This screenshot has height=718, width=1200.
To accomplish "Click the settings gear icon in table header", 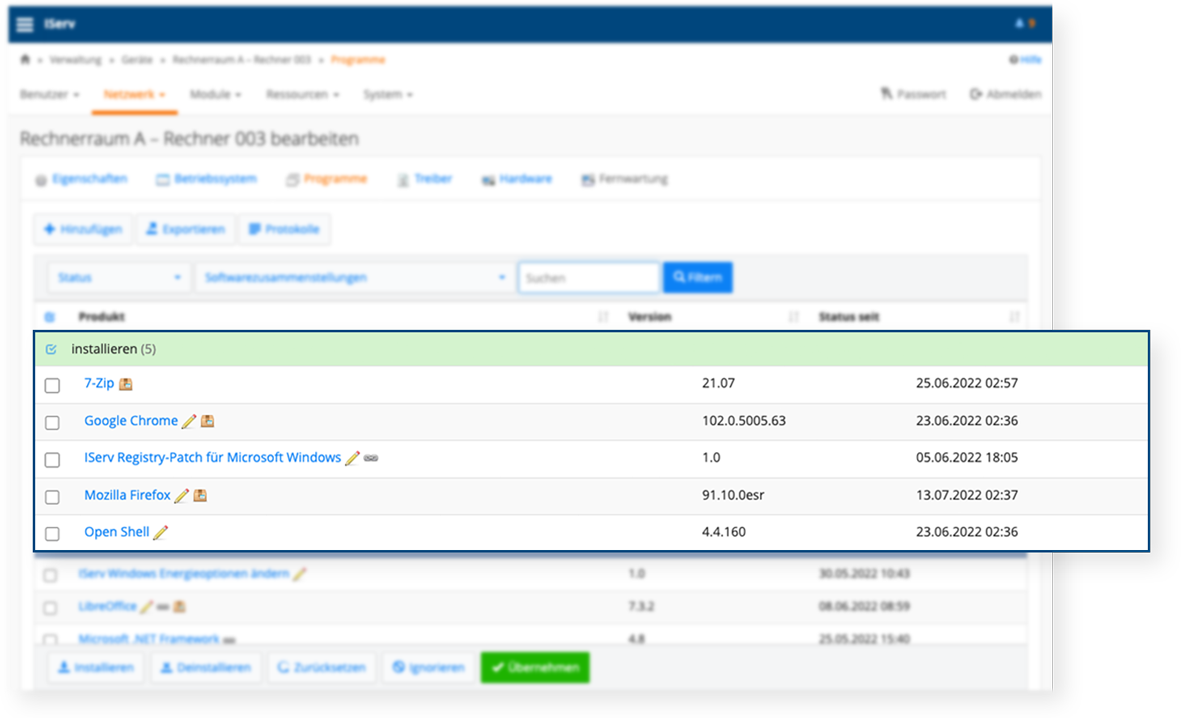I will pos(50,317).
